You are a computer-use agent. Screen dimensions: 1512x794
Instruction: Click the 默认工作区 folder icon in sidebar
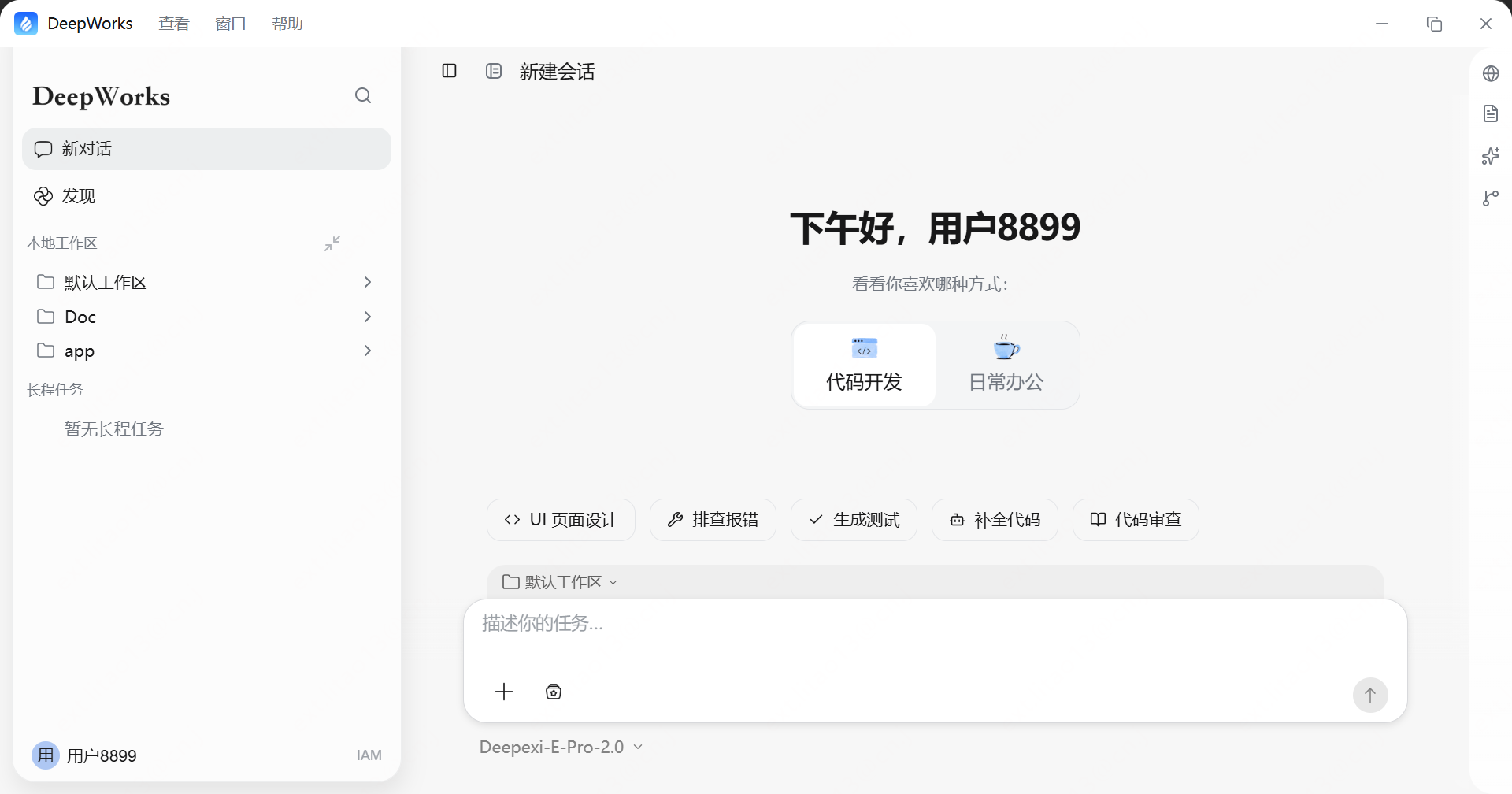46,281
